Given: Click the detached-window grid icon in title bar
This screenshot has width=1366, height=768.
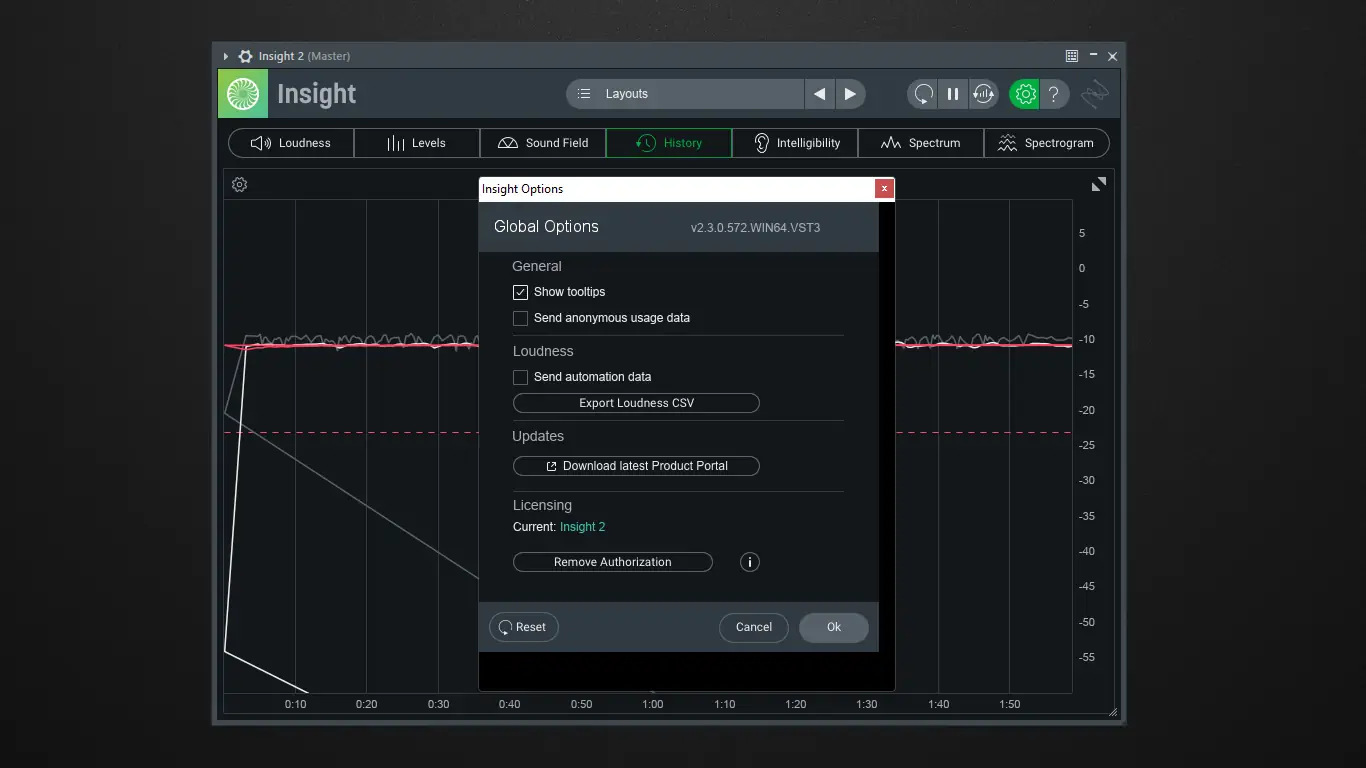Looking at the screenshot, I should pos(1072,56).
